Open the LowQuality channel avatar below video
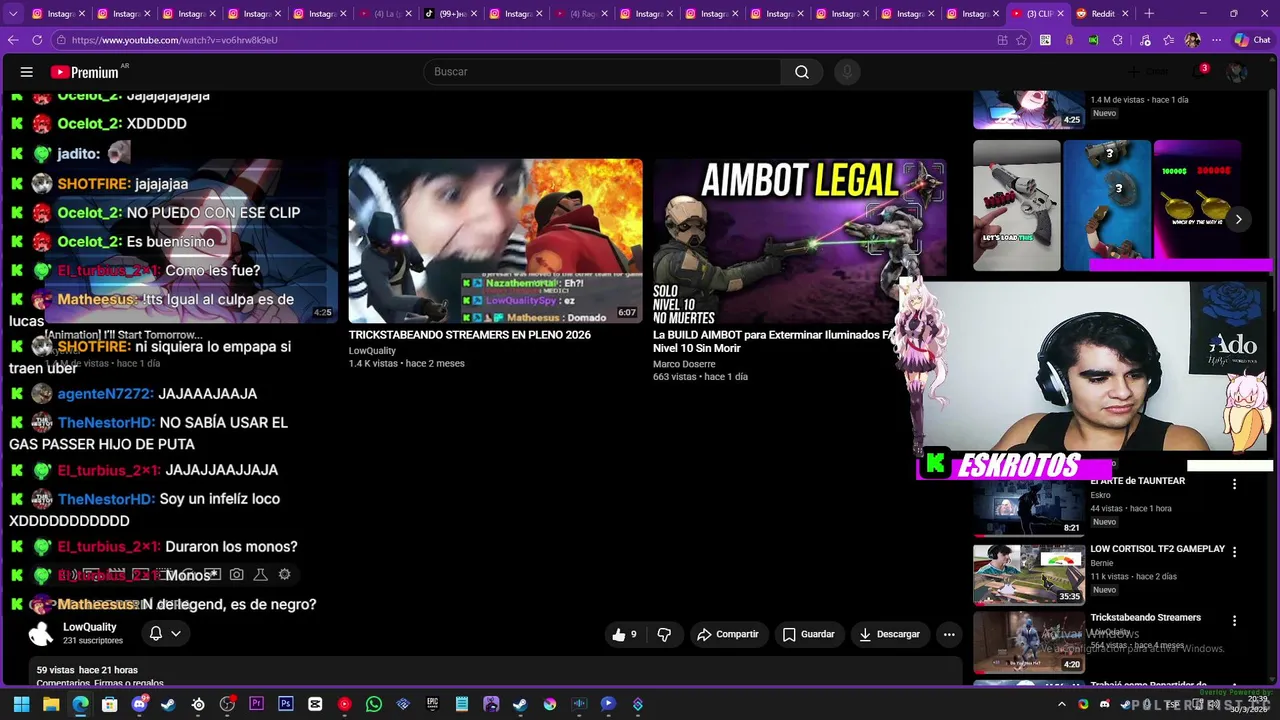Screen dimensions: 1280x720 coord(41,633)
